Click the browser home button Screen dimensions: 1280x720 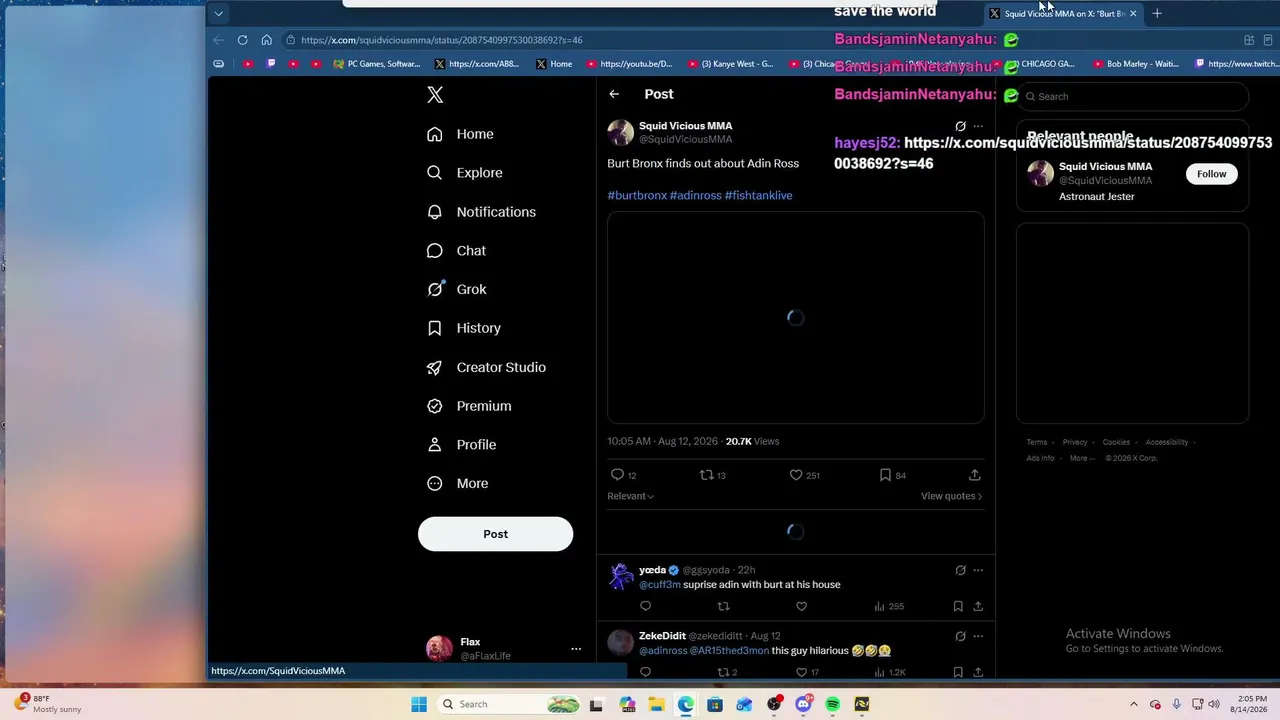click(266, 40)
